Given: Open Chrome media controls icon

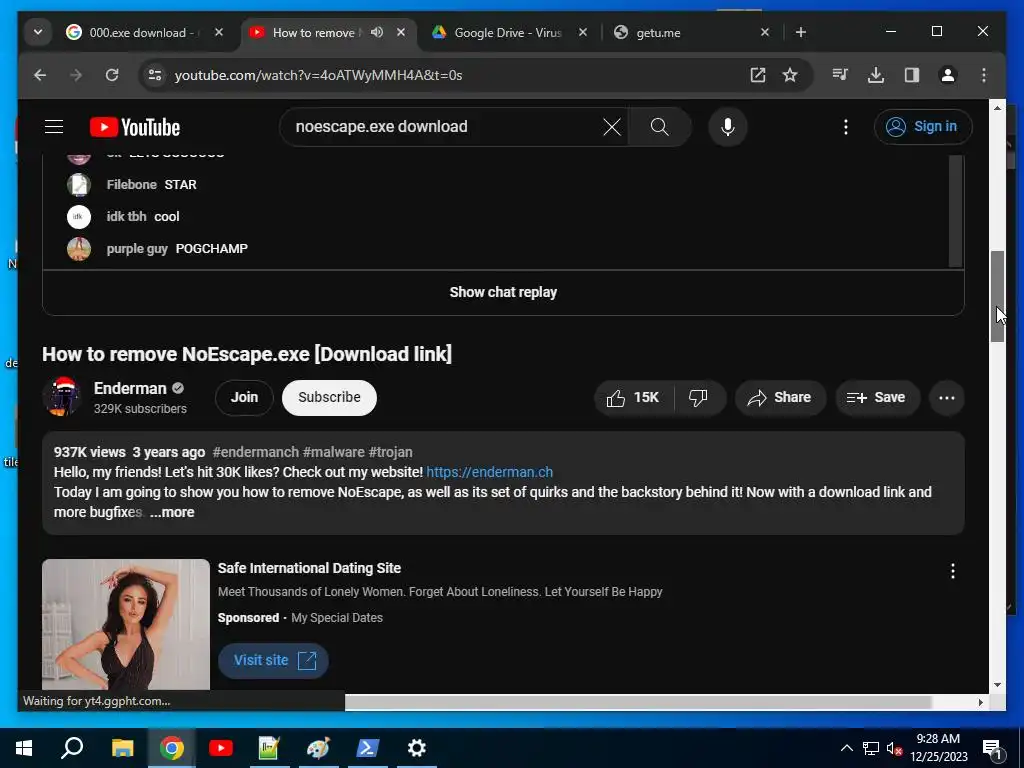Looking at the screenshot, I should pos(840,75).
